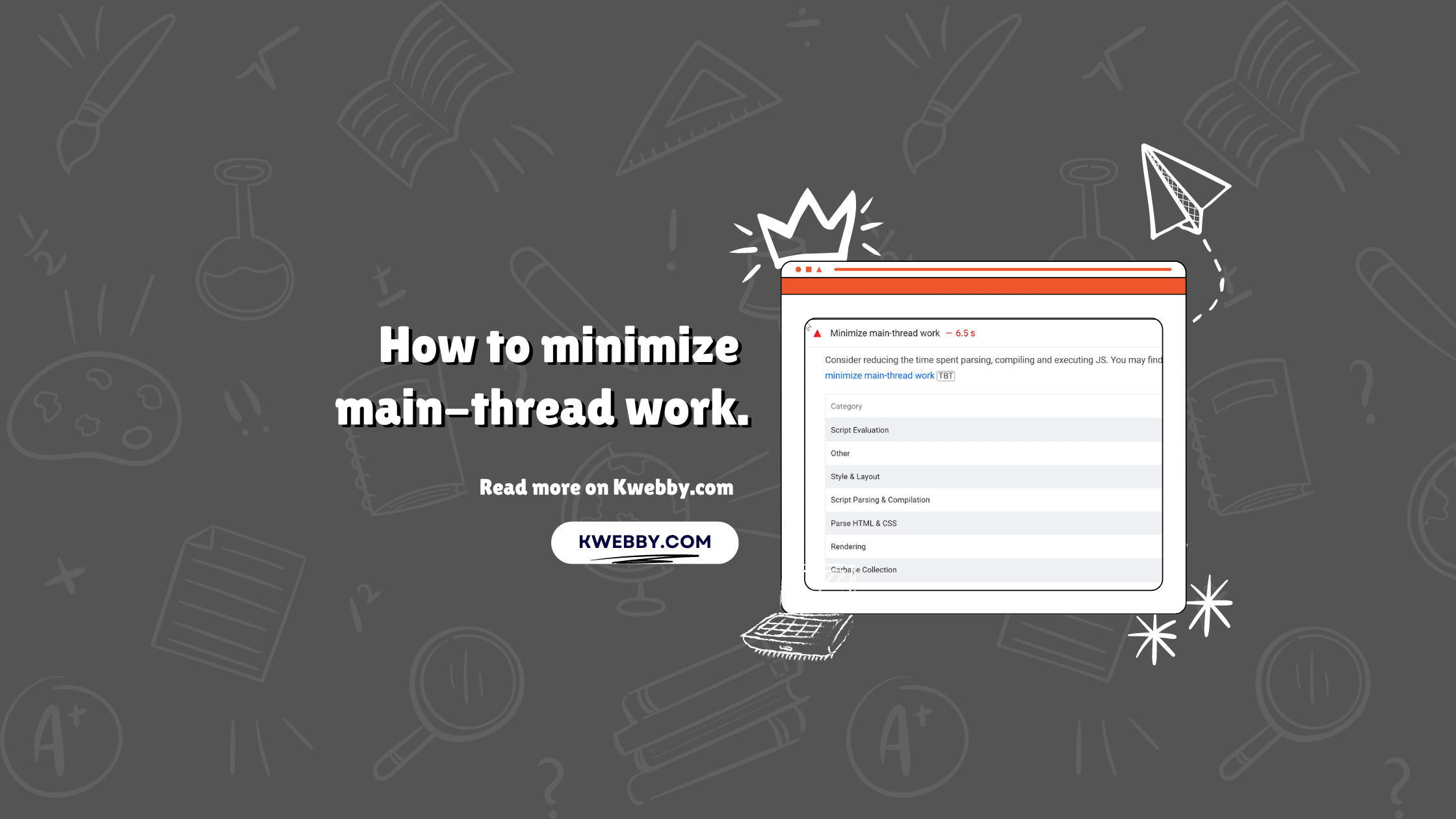Click KWEBBY.COM button
The width and height of the screenshot is (1456, 819).
point(645,542)
